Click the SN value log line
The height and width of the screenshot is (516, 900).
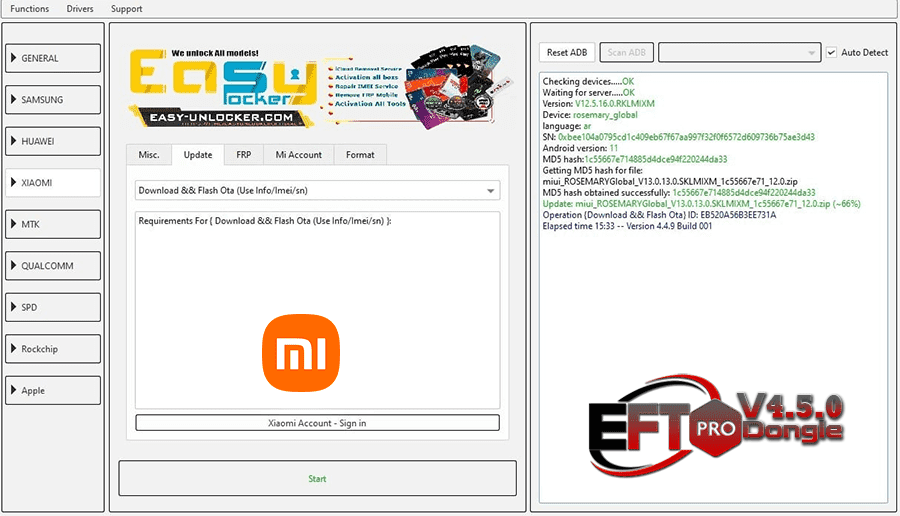pos(678,137)
